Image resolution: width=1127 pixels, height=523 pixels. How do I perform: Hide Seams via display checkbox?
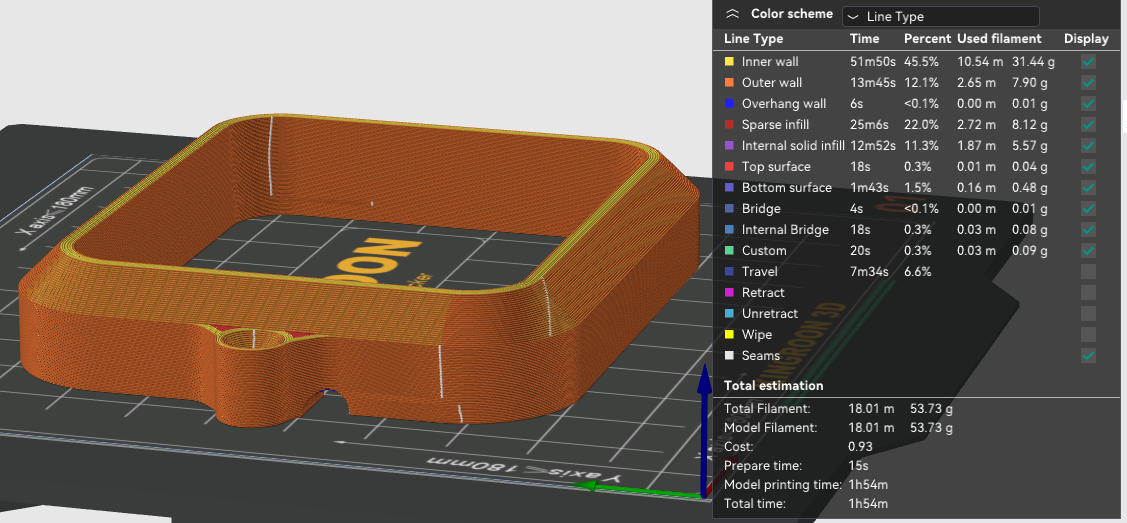pos(1088,356)
